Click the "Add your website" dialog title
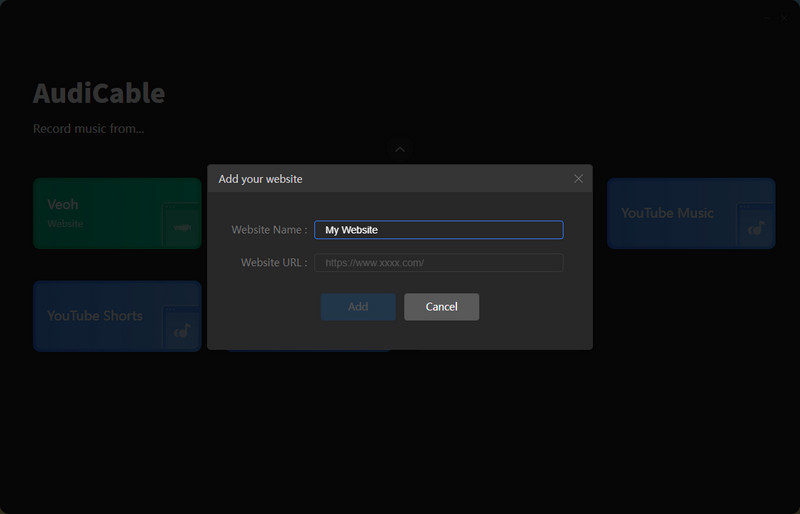 260,179
